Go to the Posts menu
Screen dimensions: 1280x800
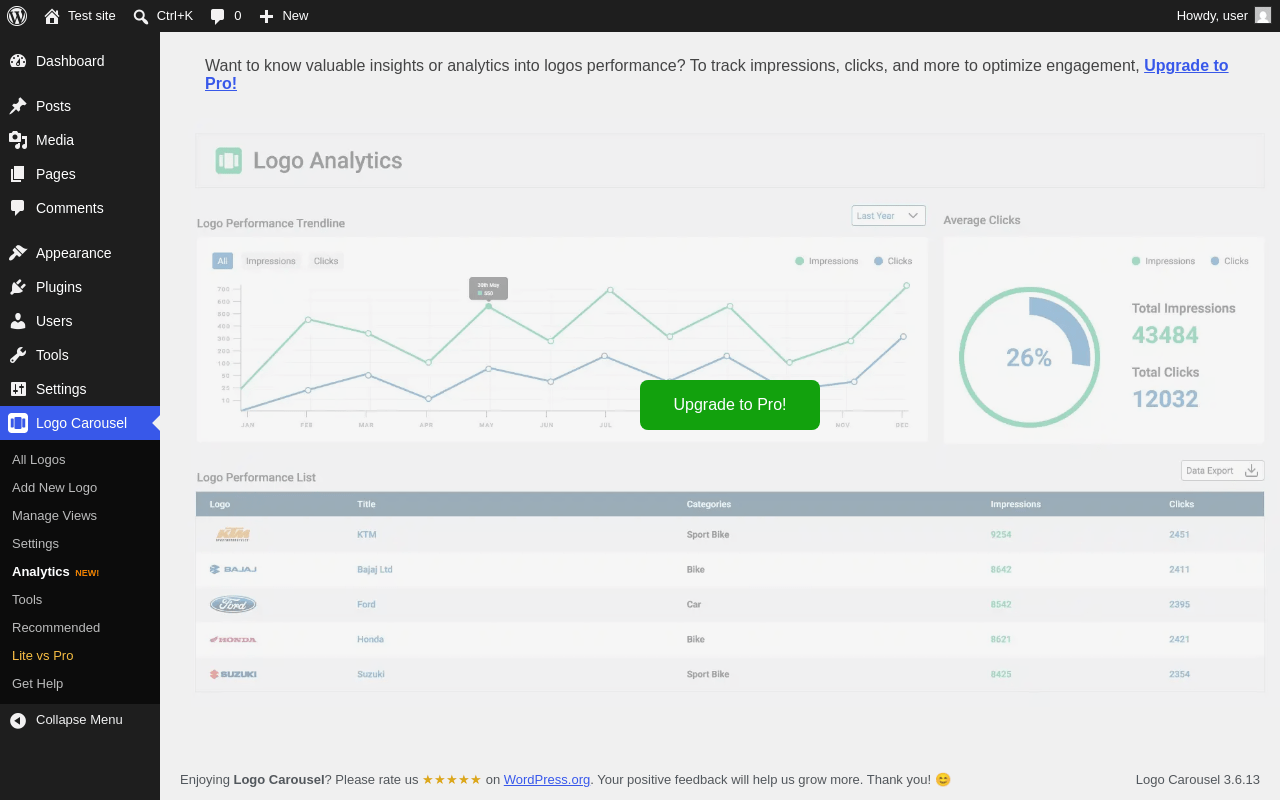coord(80,106)
